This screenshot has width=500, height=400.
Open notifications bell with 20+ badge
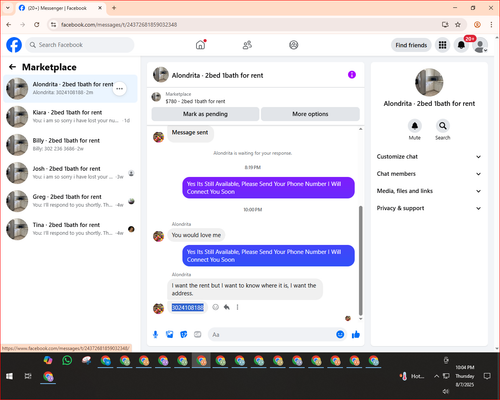tap(461, 45)
